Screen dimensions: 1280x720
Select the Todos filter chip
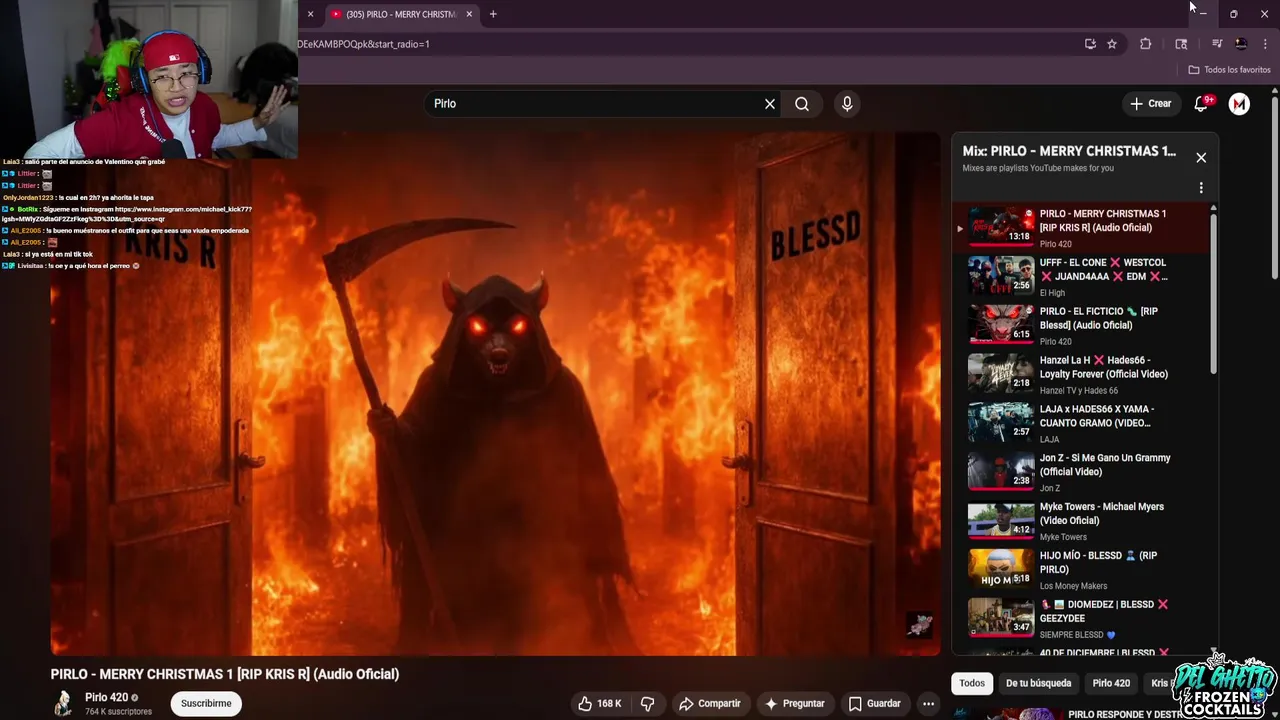972,683
